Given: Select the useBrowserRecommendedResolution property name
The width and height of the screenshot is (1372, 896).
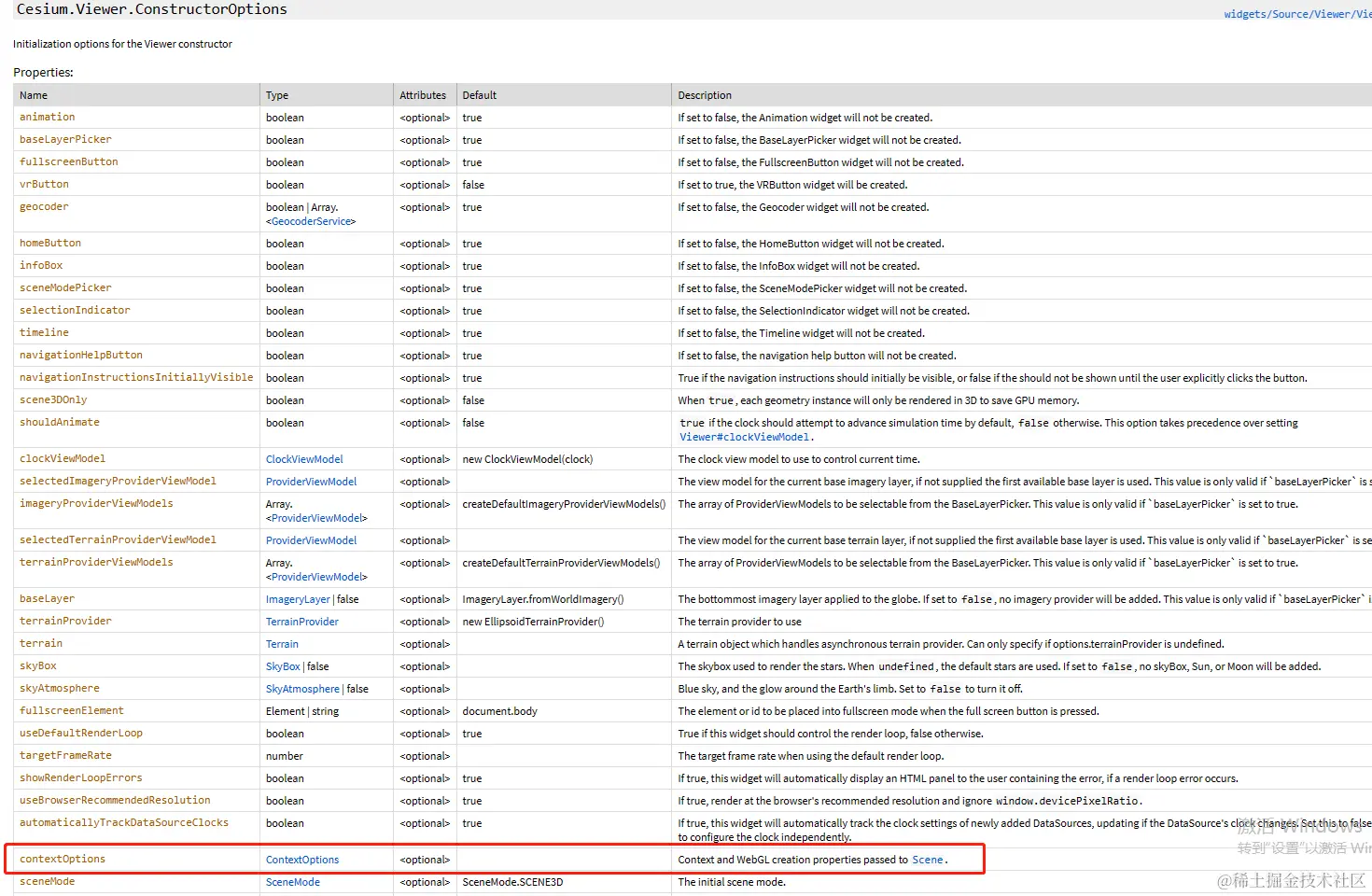Looking at the screenshot, I should (115, 800).
